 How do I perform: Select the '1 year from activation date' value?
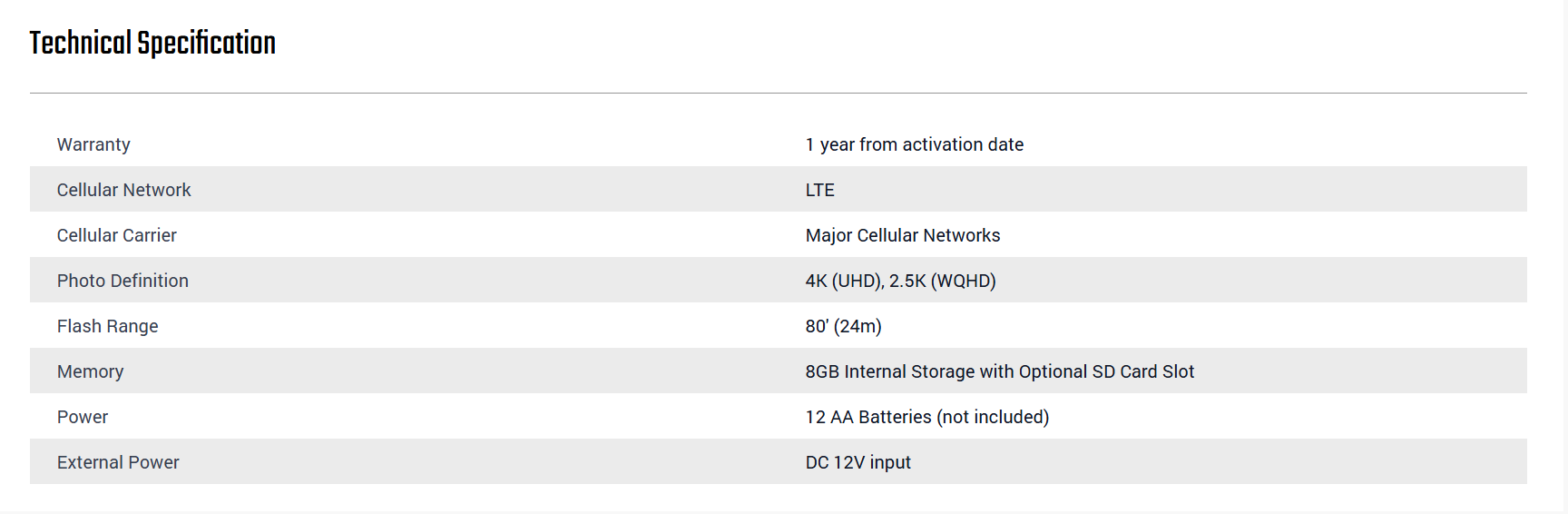914,144
